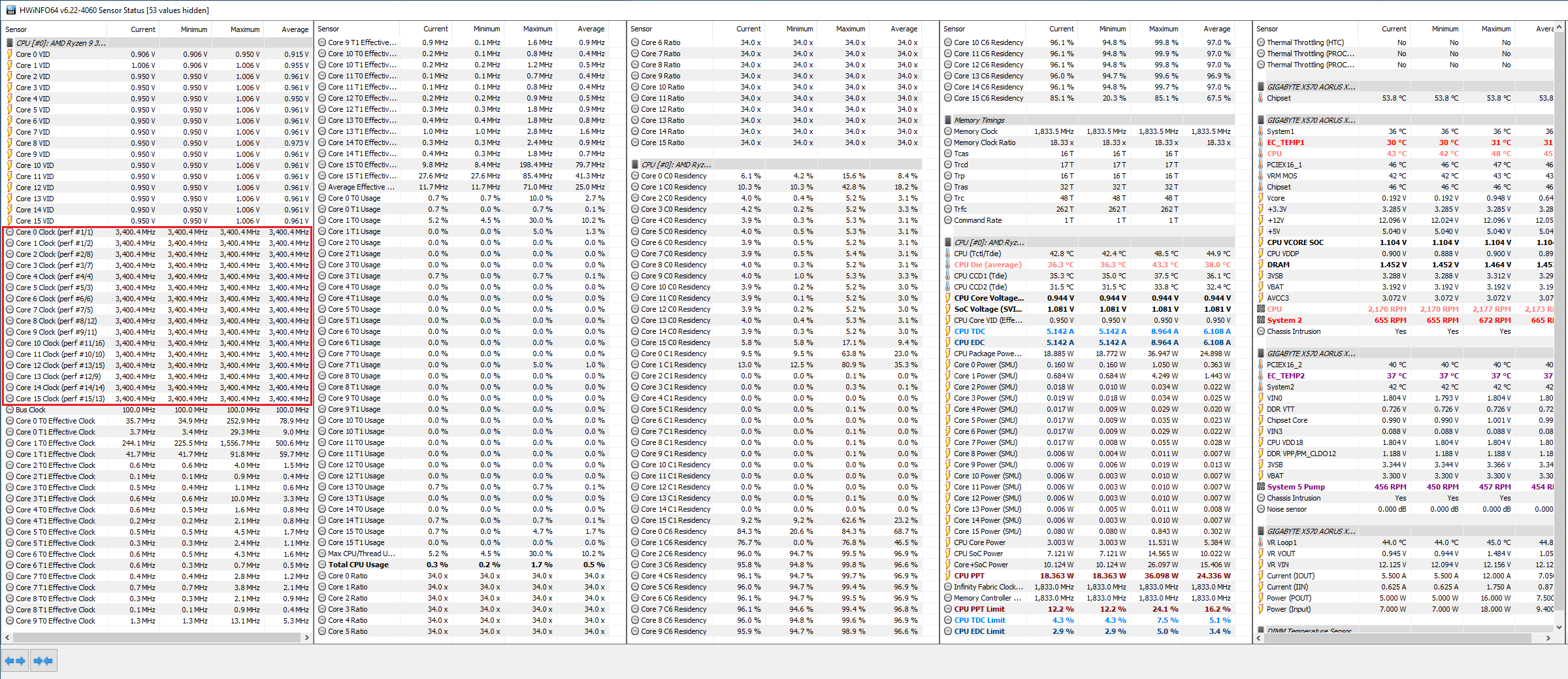The width and height of the screenshot is (1568, 679).
Task: Click the bolt icon beside CPU PPT
Action: tap(948, 576)
